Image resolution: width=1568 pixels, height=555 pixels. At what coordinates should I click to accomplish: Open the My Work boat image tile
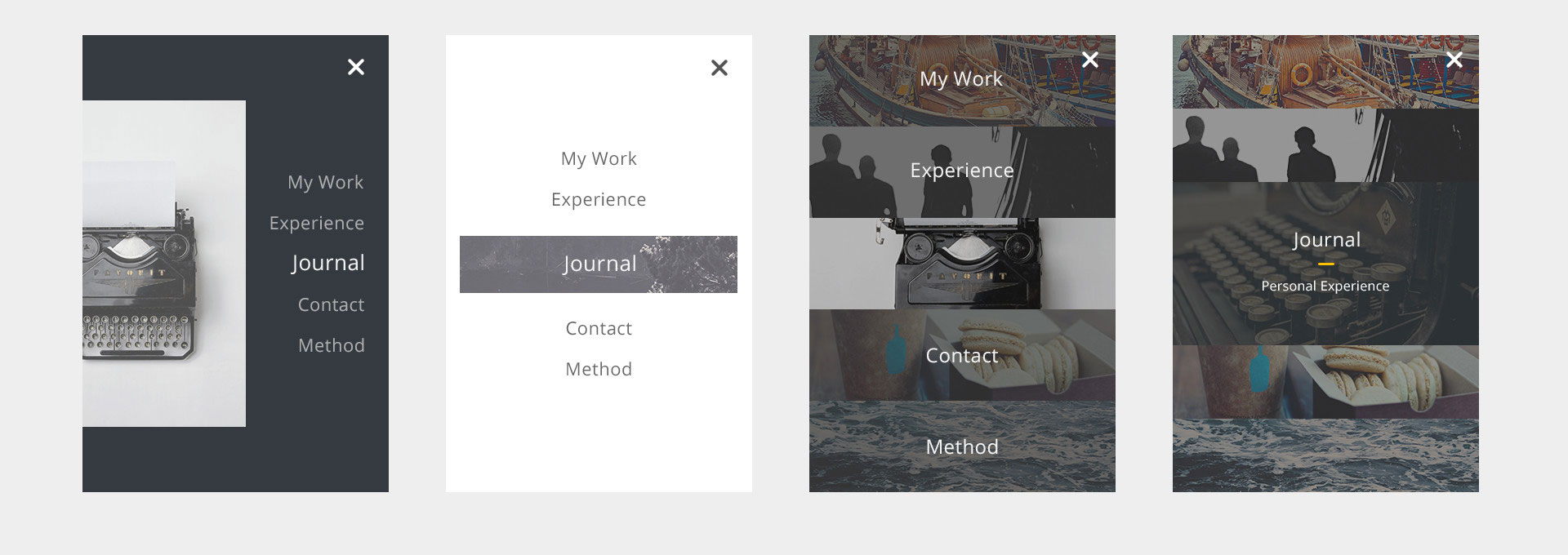(961, 78)
